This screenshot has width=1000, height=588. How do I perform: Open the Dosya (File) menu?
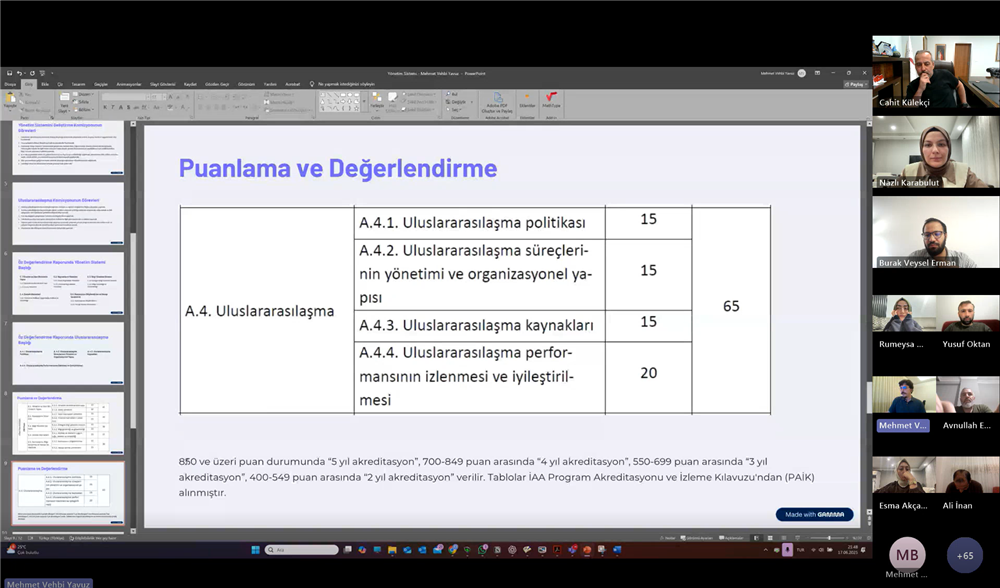10,84
